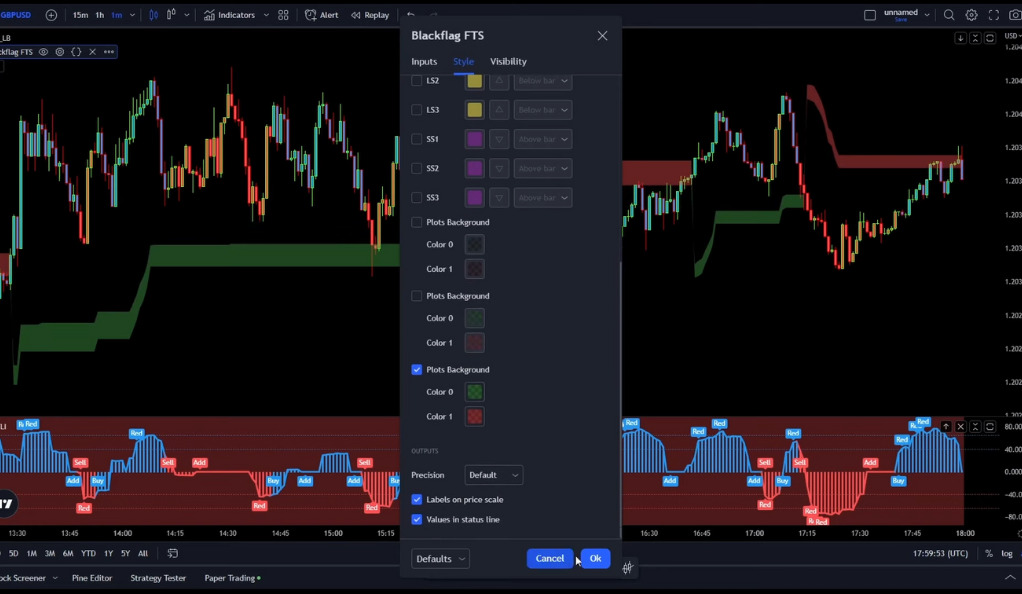Enable the first Plots Background checkbox

pos(416,222)
